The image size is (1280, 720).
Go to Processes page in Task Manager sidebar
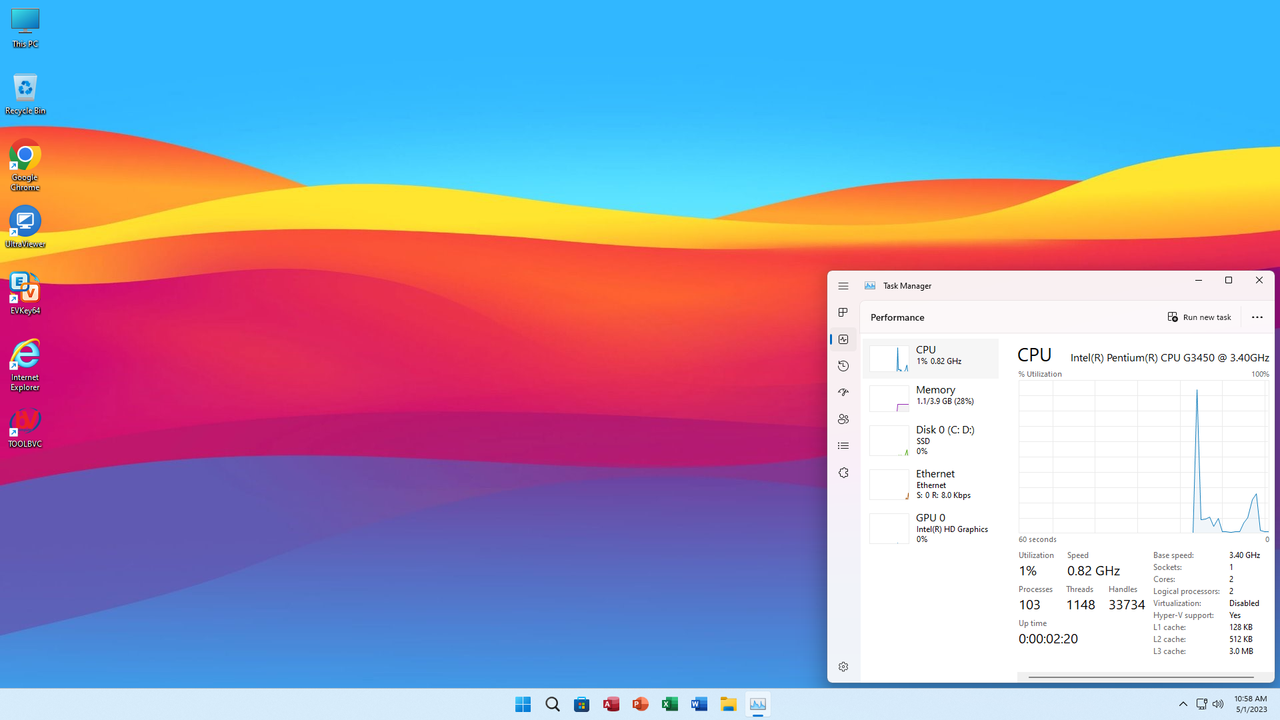coord(843,313)
